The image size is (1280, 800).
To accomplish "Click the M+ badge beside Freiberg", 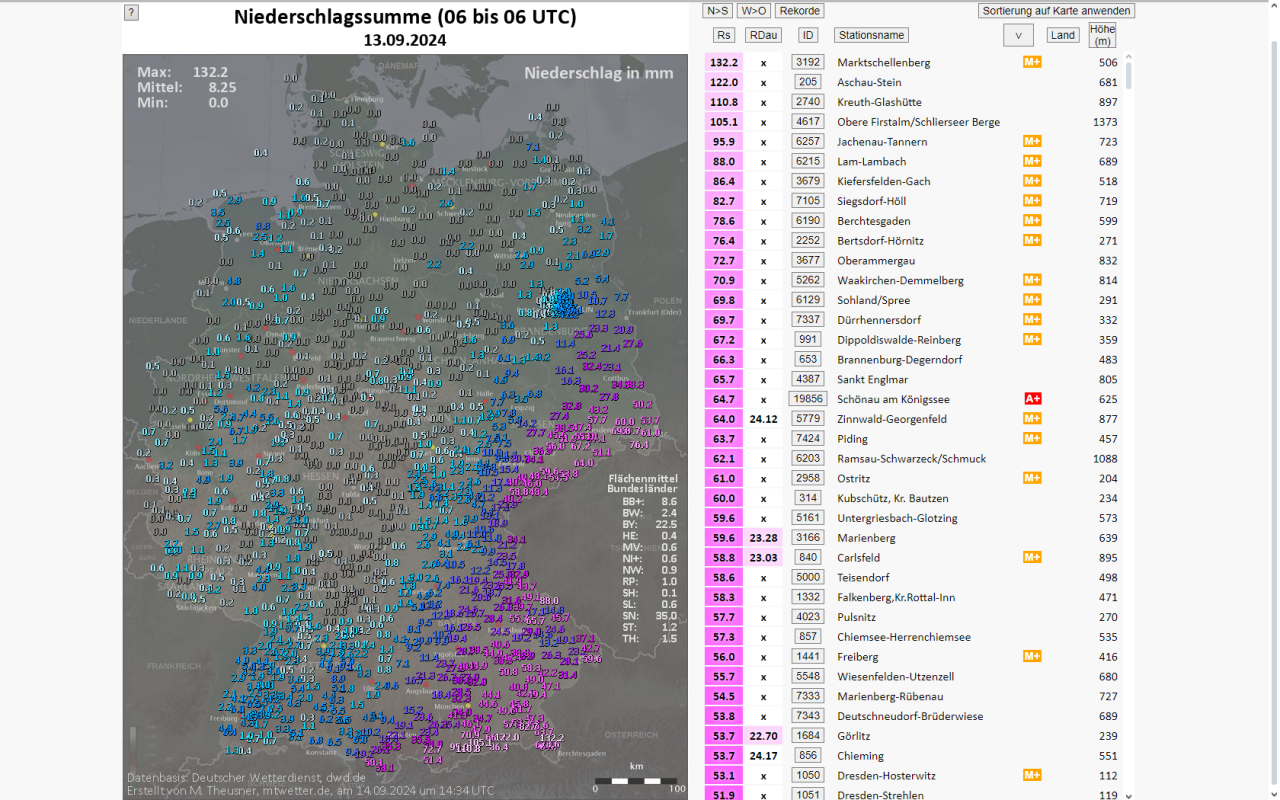I will pyautogui.click(x=1031, y=656).
